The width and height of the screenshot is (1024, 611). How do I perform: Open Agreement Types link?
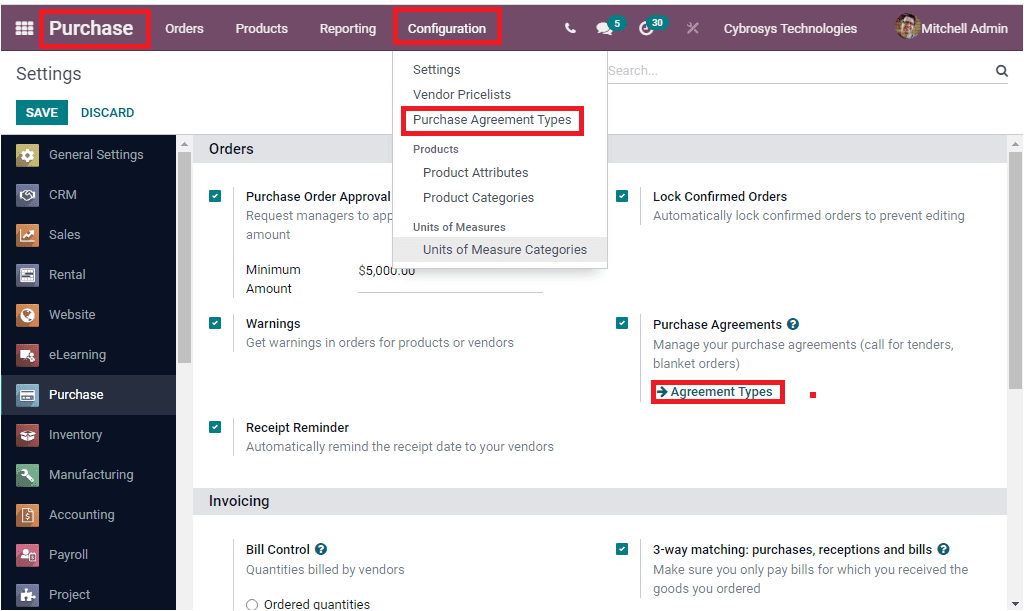(x=717, y=391)
